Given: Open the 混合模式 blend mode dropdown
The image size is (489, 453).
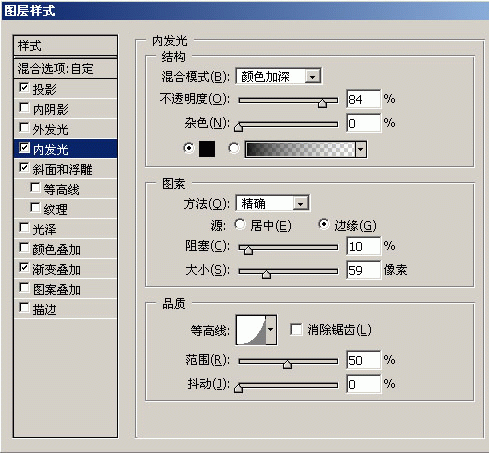Looking at the screenshot, I should (x=278, y=77).
